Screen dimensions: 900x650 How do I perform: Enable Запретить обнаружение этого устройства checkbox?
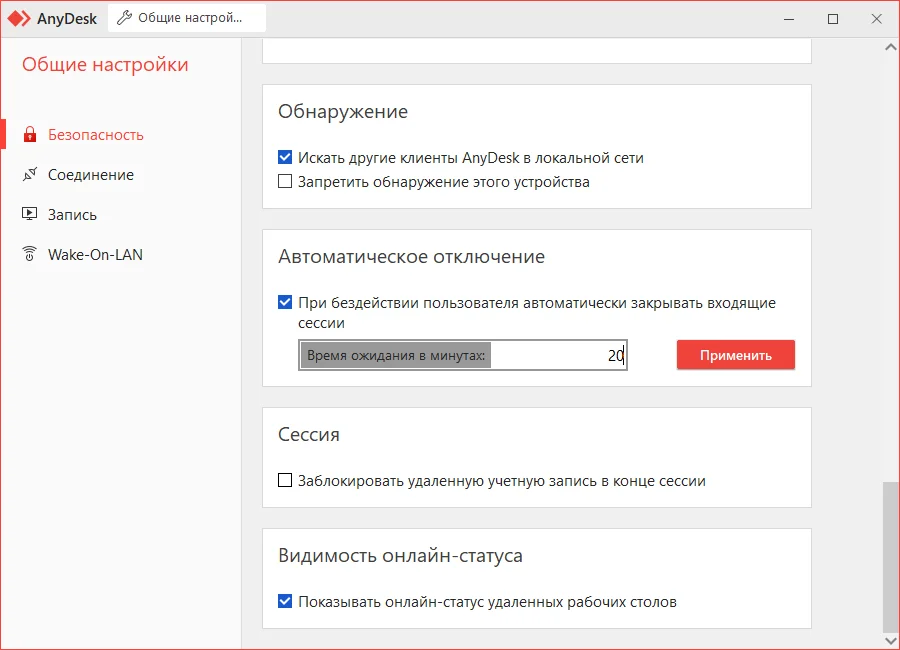285,182
